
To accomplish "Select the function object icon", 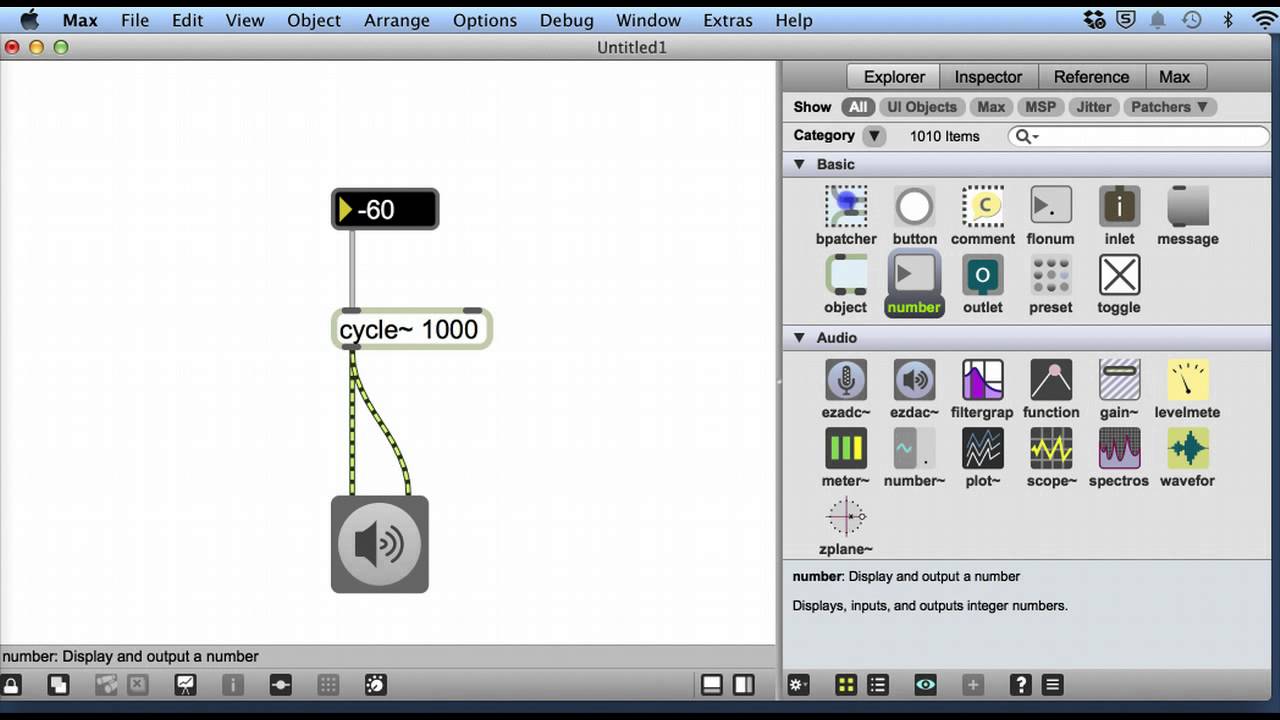I will (x=1051, y=380).
